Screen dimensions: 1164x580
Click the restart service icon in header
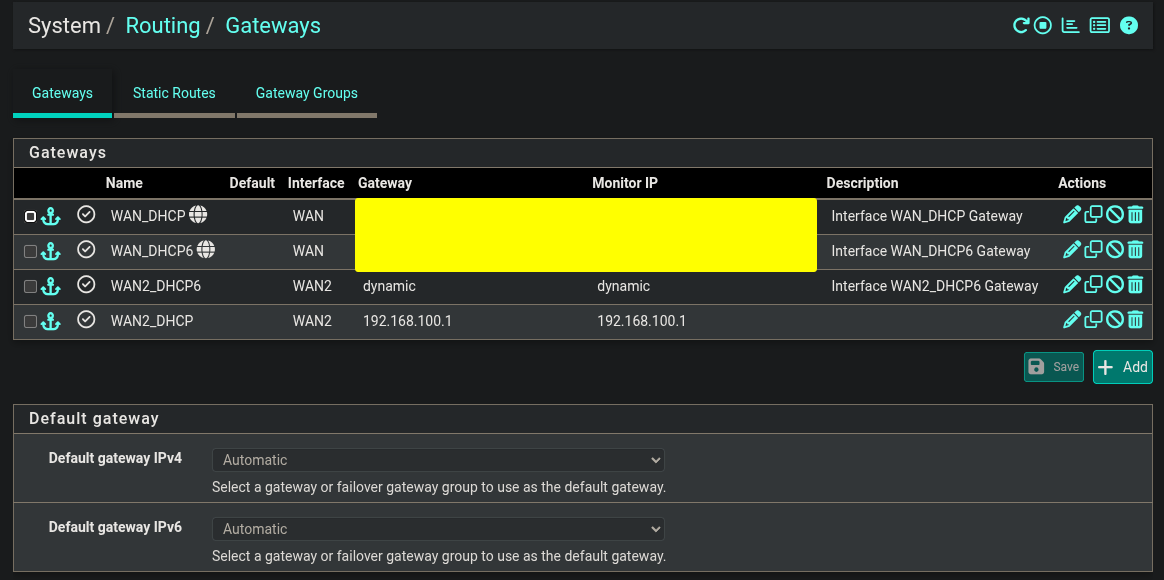click(1021, 26)
